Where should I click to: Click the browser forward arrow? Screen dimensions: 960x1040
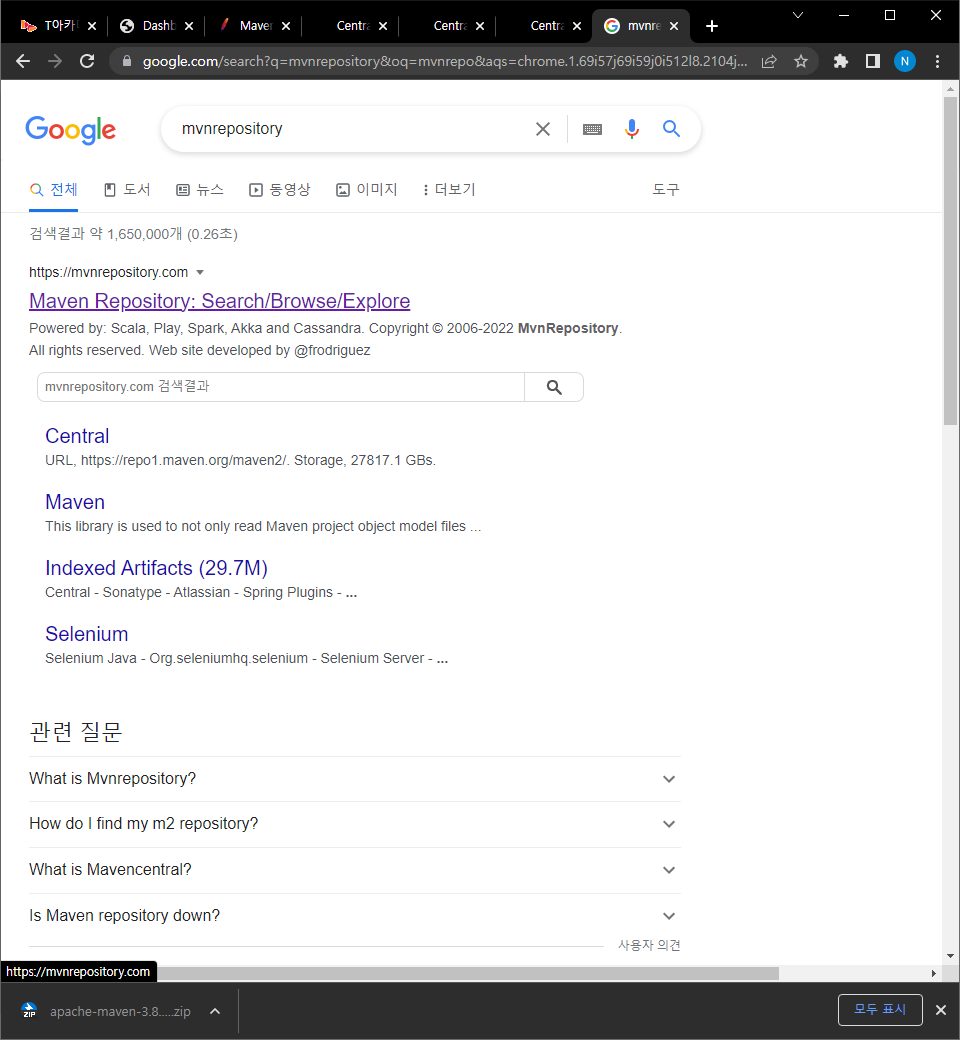click(x=55, y=61)
